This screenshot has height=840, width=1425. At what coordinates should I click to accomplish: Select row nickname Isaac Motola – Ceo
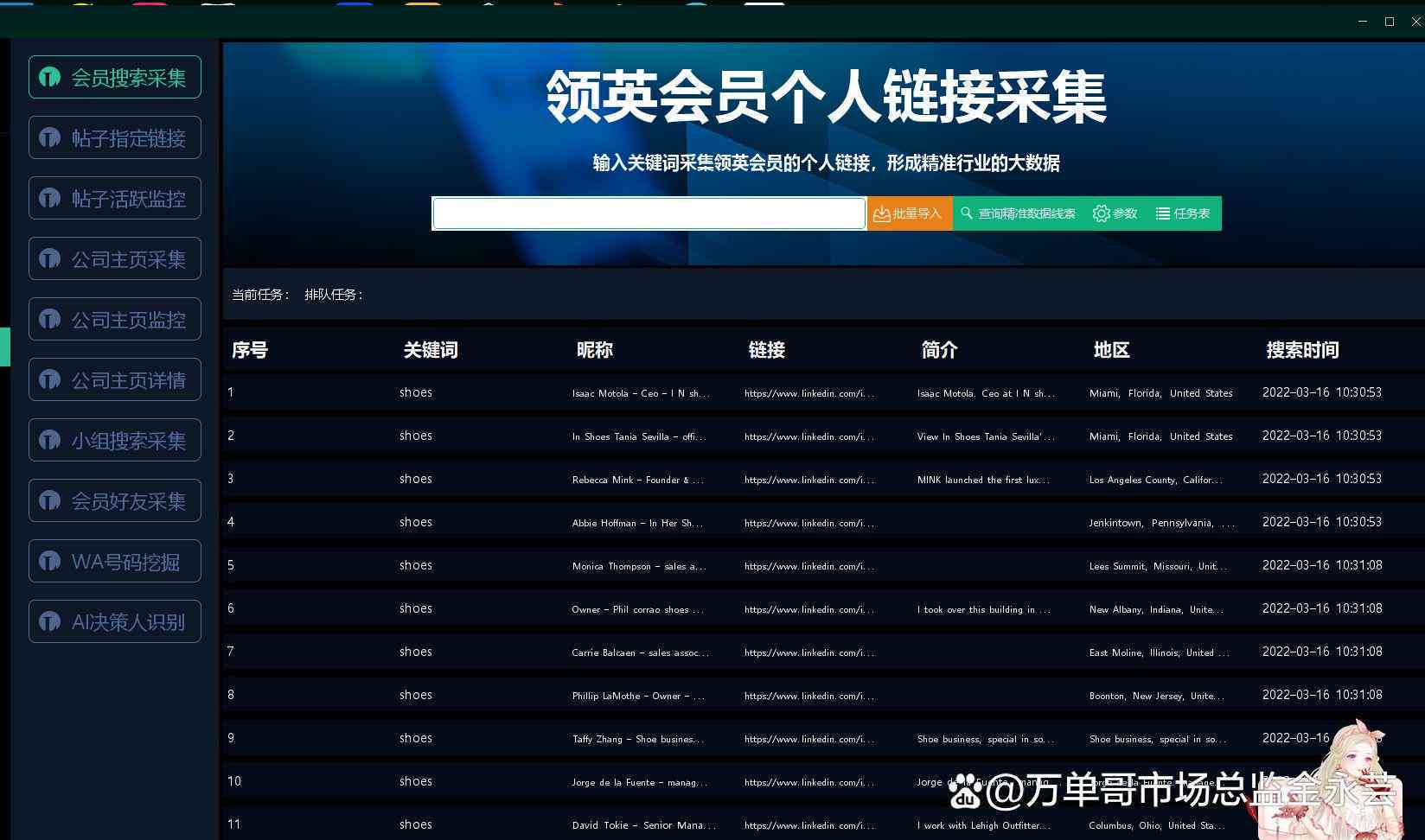(641, 393)
